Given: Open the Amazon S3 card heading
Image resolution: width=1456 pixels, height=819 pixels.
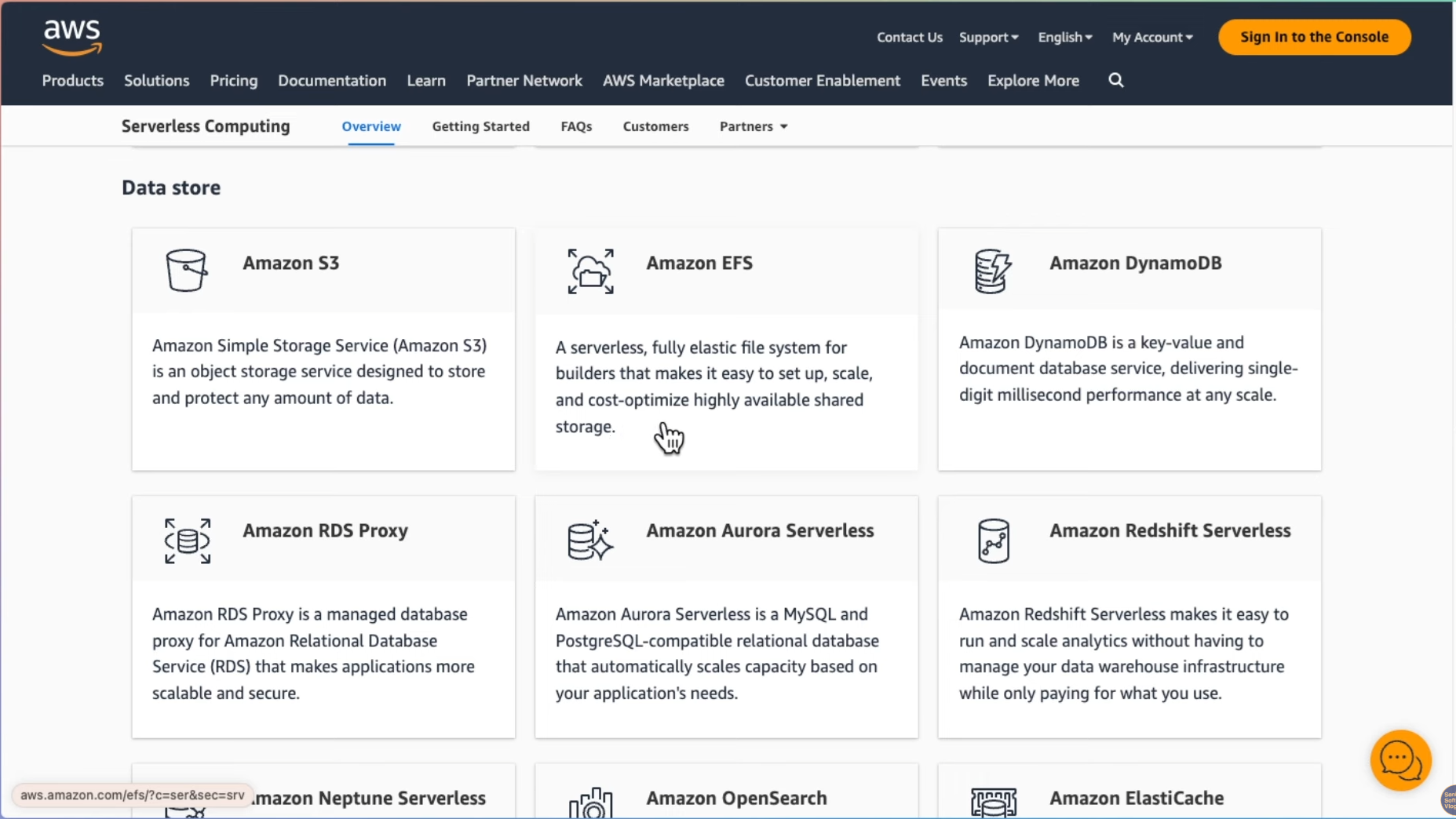Looking at the screenshot, I should [290, 263].
